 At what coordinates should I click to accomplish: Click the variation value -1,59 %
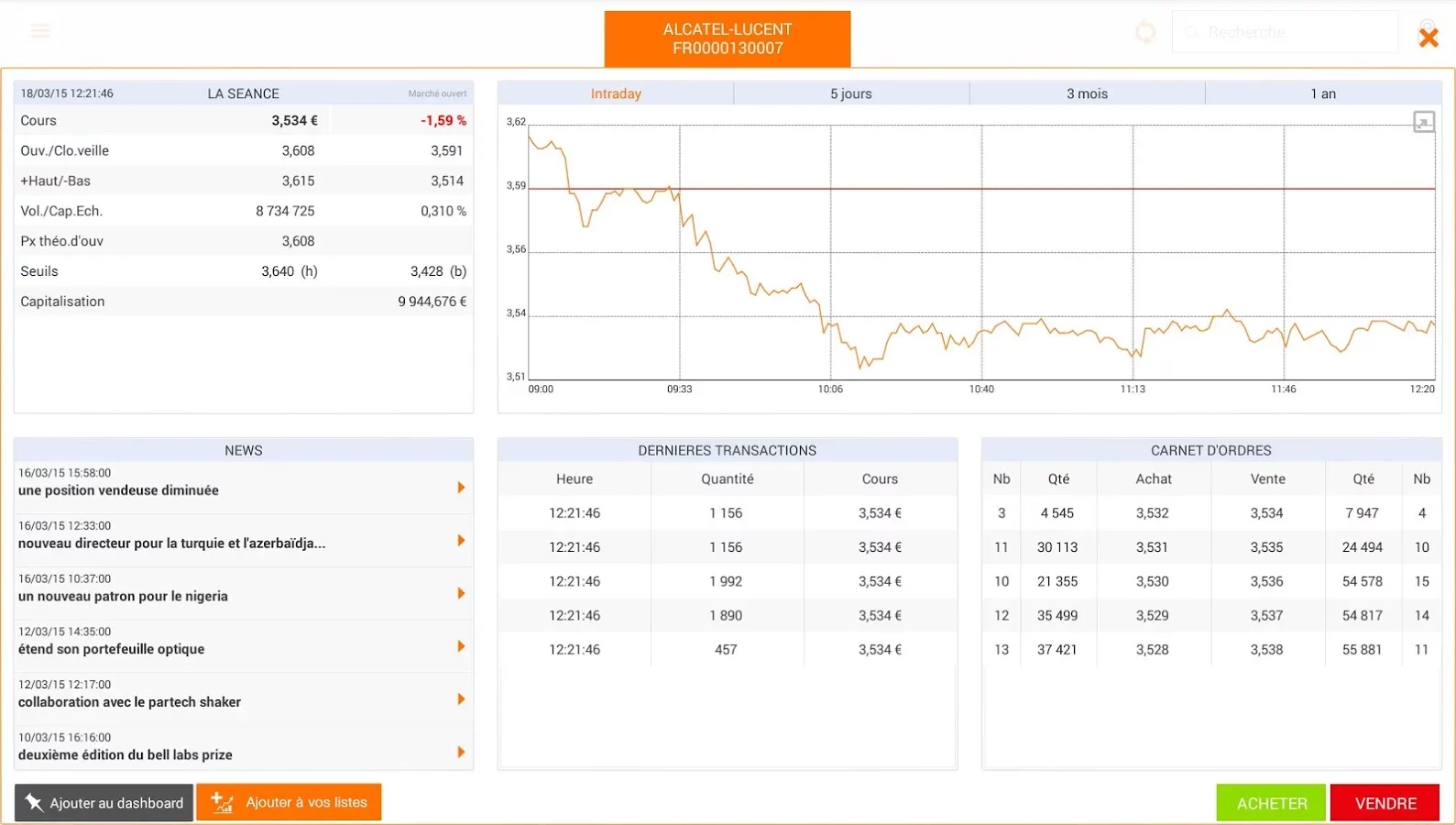click(x=443, y=120)
